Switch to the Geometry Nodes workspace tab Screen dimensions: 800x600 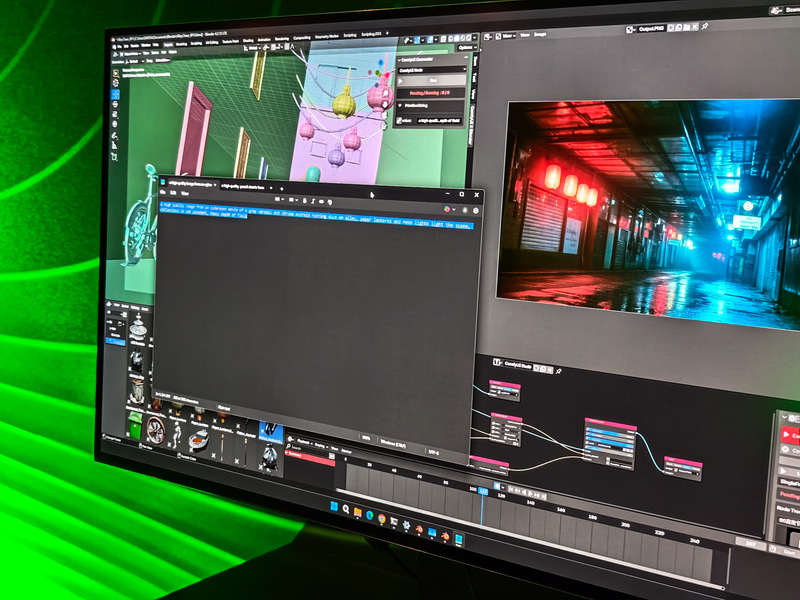click(327, 37)
